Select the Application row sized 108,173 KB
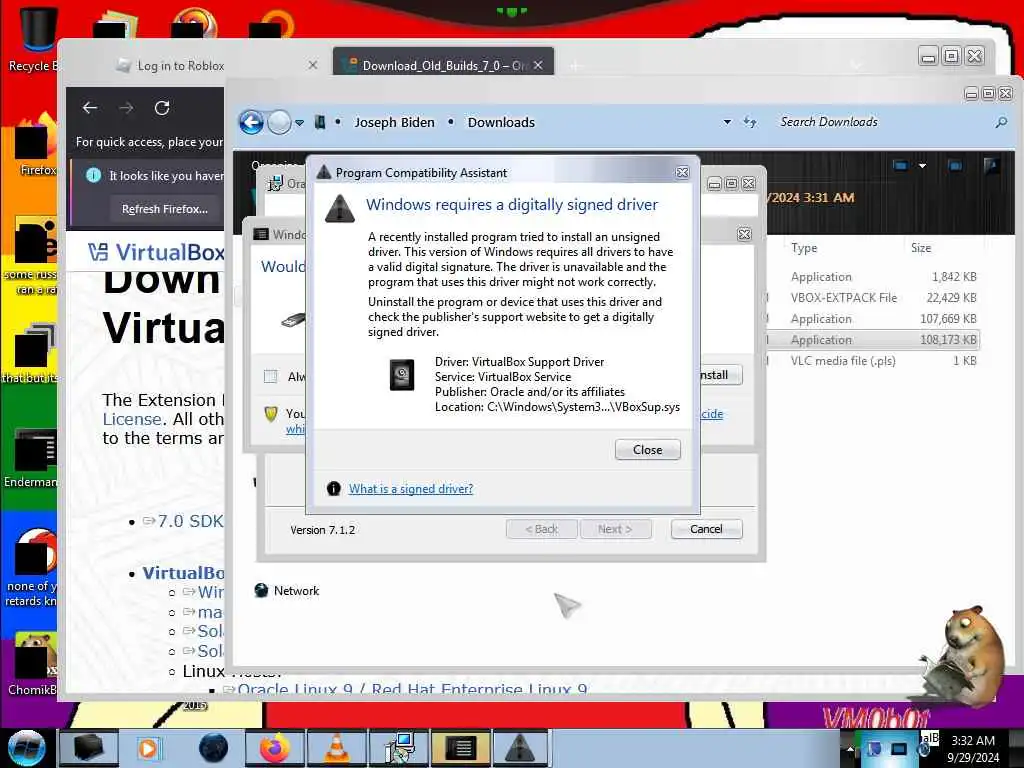Image resolution: width=1024 pixels, height=768 pixels. click(873, 340)
